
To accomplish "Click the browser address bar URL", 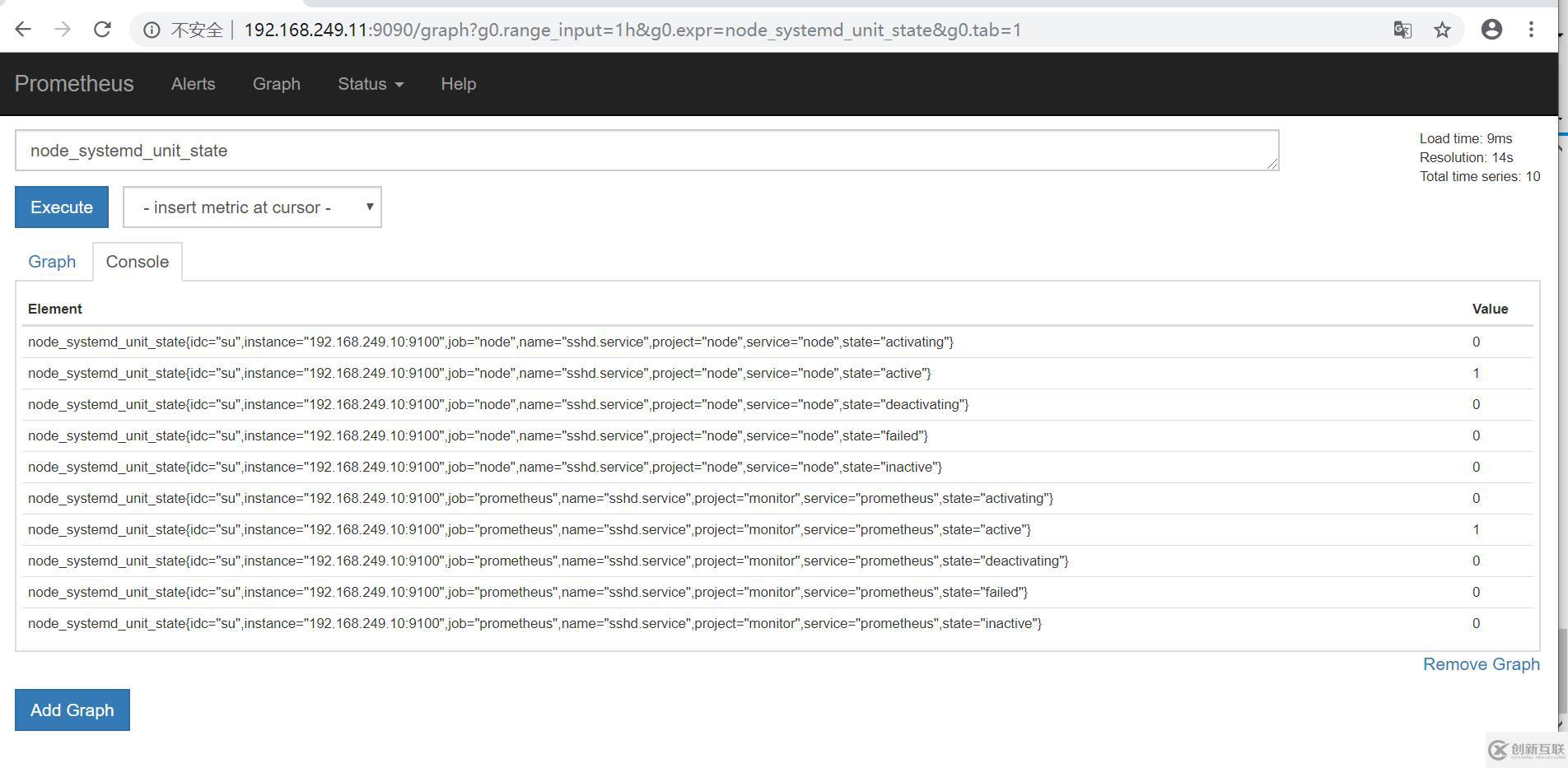I will click(x=632, y=30).
